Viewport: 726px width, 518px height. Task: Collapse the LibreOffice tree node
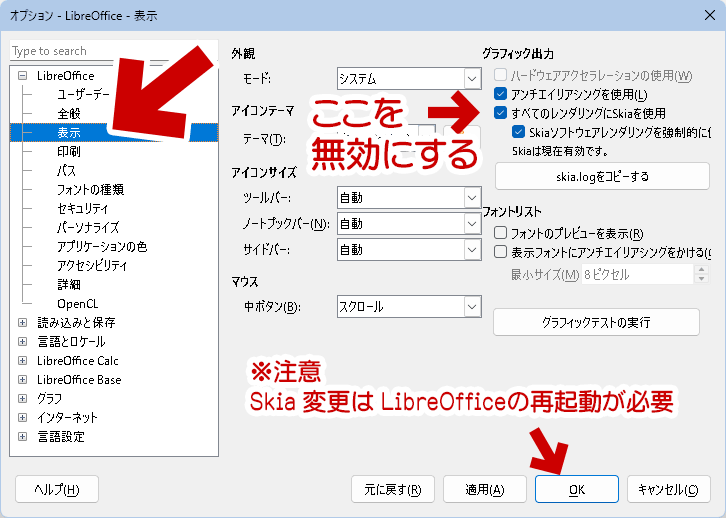click(22, 75)
